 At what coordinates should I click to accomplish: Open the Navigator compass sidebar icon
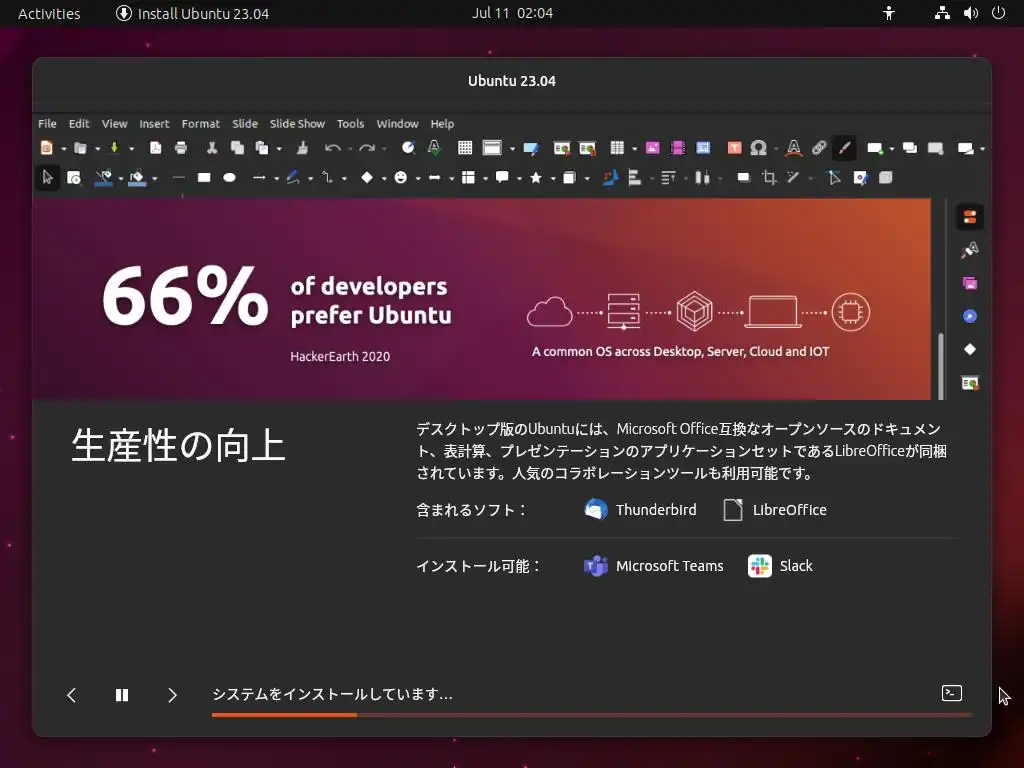pos(970,316)
